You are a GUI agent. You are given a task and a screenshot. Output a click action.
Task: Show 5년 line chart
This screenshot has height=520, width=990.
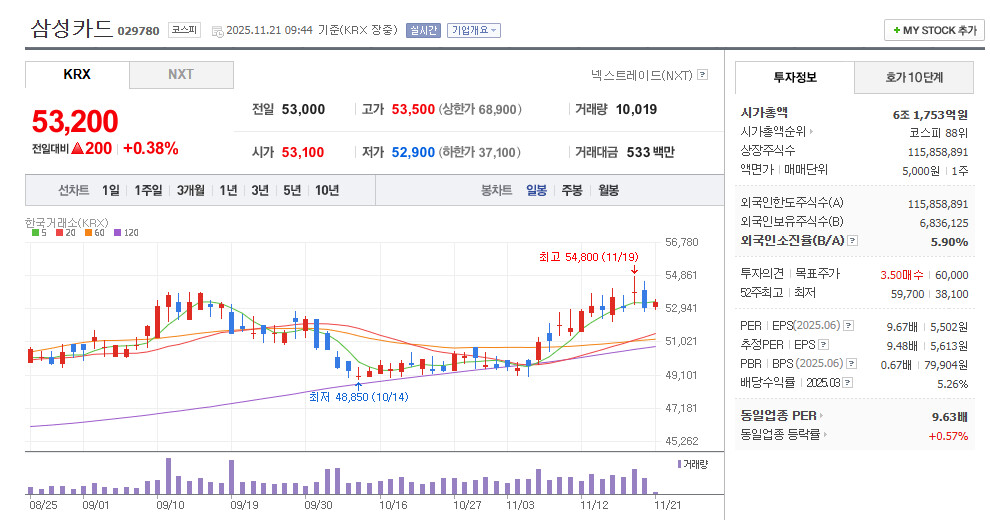coord(292,190)
